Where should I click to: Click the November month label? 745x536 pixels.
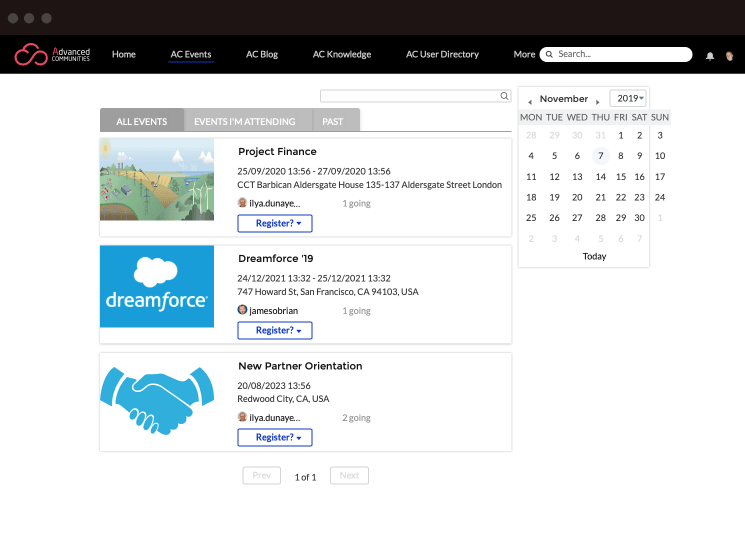[x=564, y=99]
